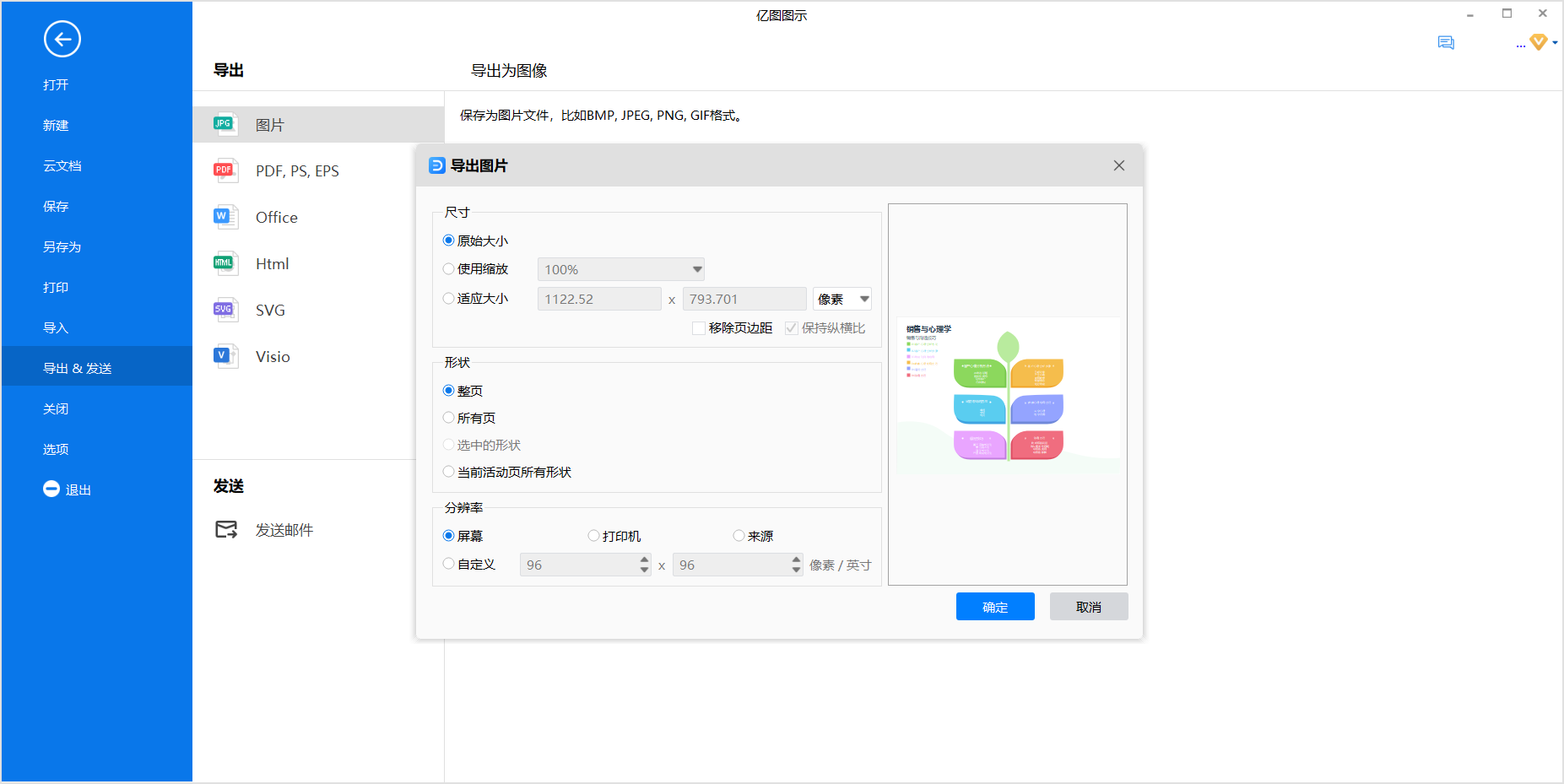Click the exit minus icon beside 退出
The width and height of the screenshot is (1564, 784).
coord(51,489)
